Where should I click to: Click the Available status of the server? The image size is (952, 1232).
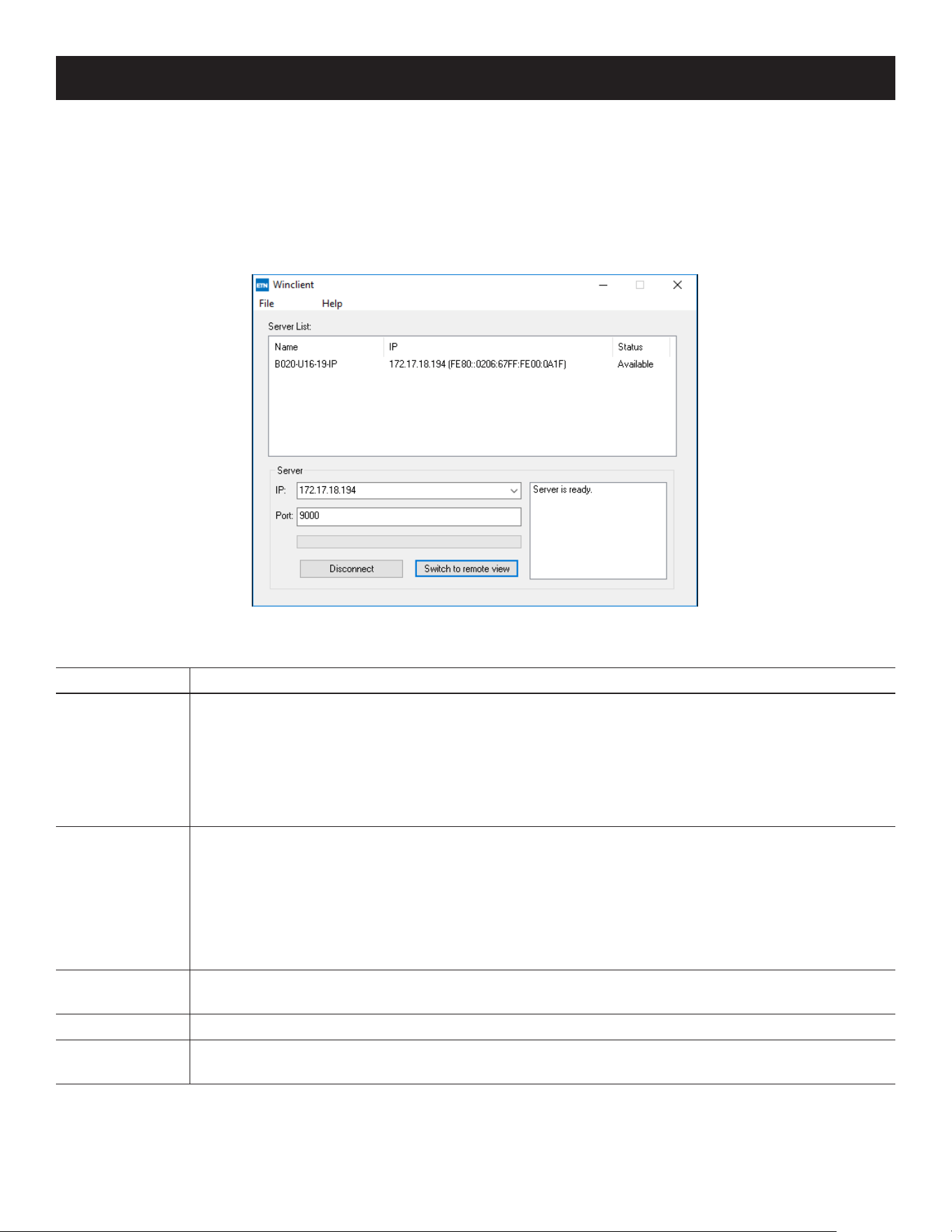635,364
